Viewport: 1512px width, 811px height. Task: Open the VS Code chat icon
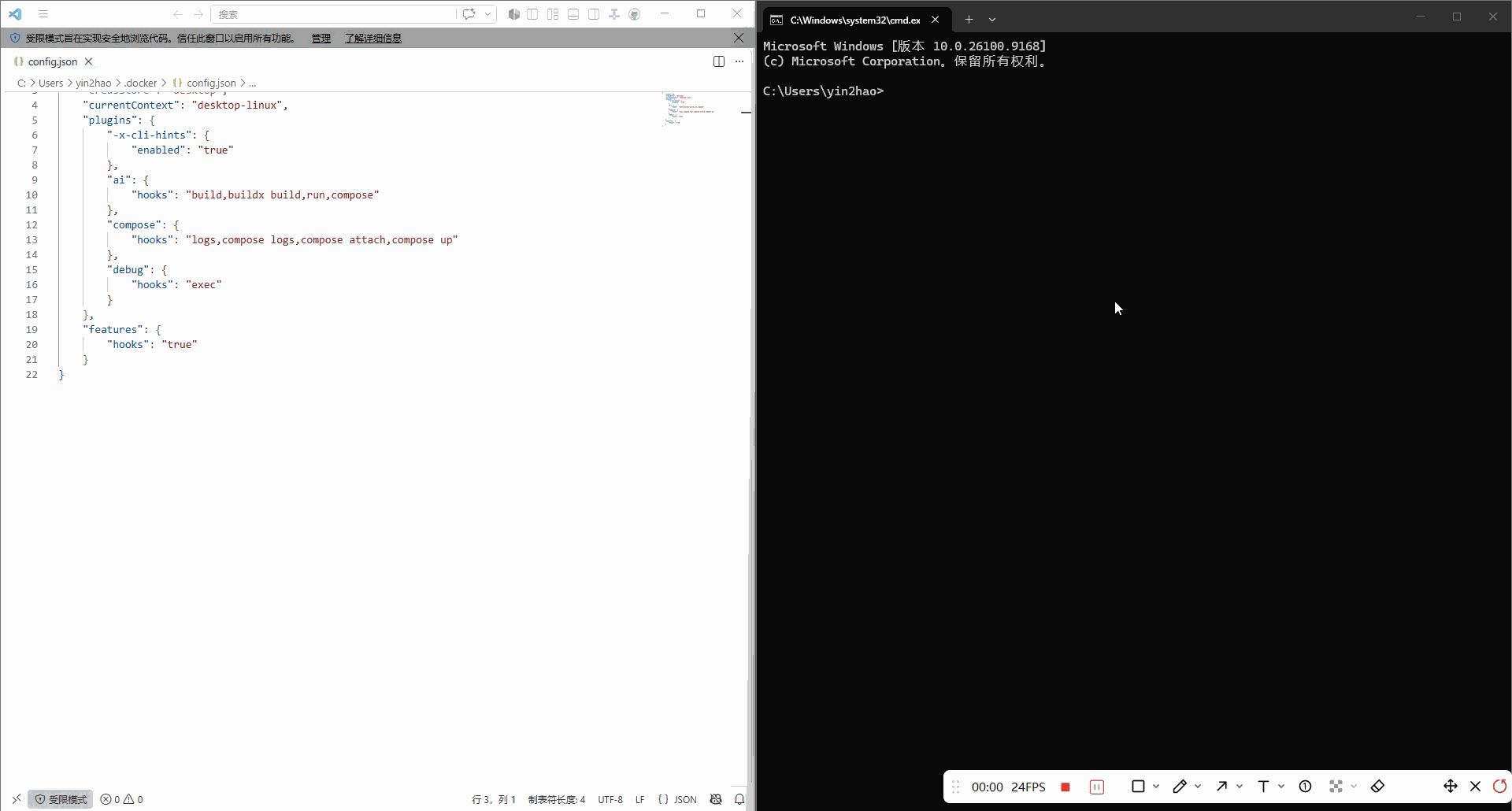click(469, 14)
